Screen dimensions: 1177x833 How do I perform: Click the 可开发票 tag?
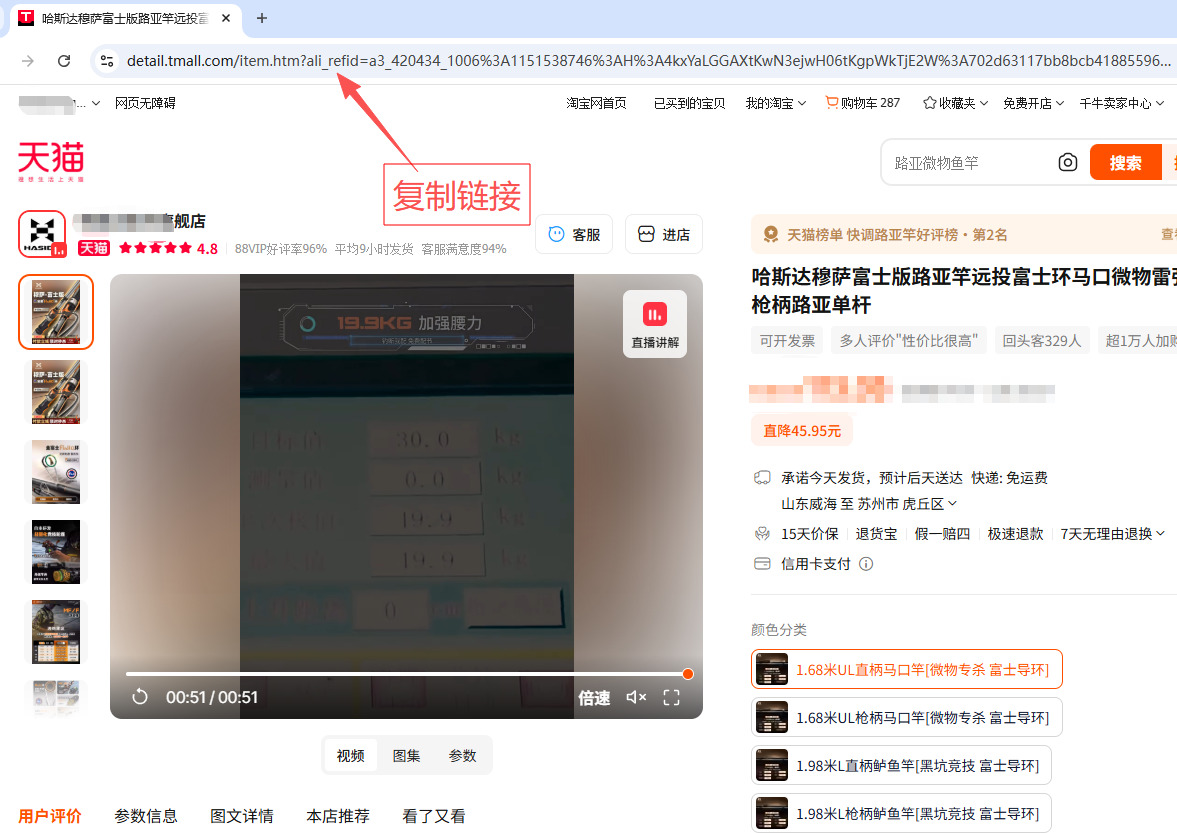click(787, 341)
